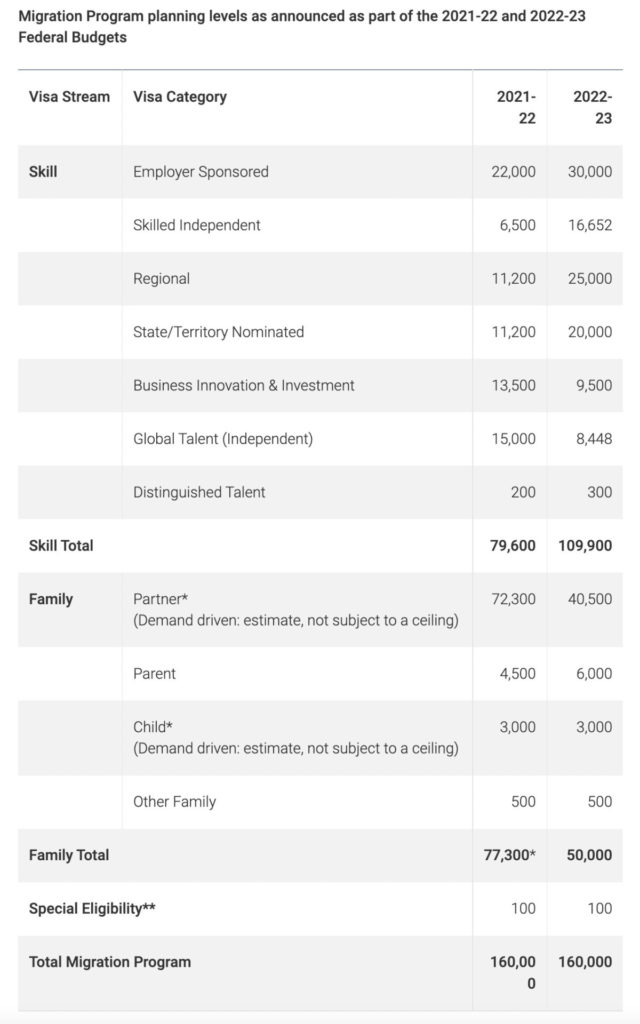This screenshot has height=1024, width=640.
Task: Click the State/Territory Nominated row label
Action: pos(218,332)
